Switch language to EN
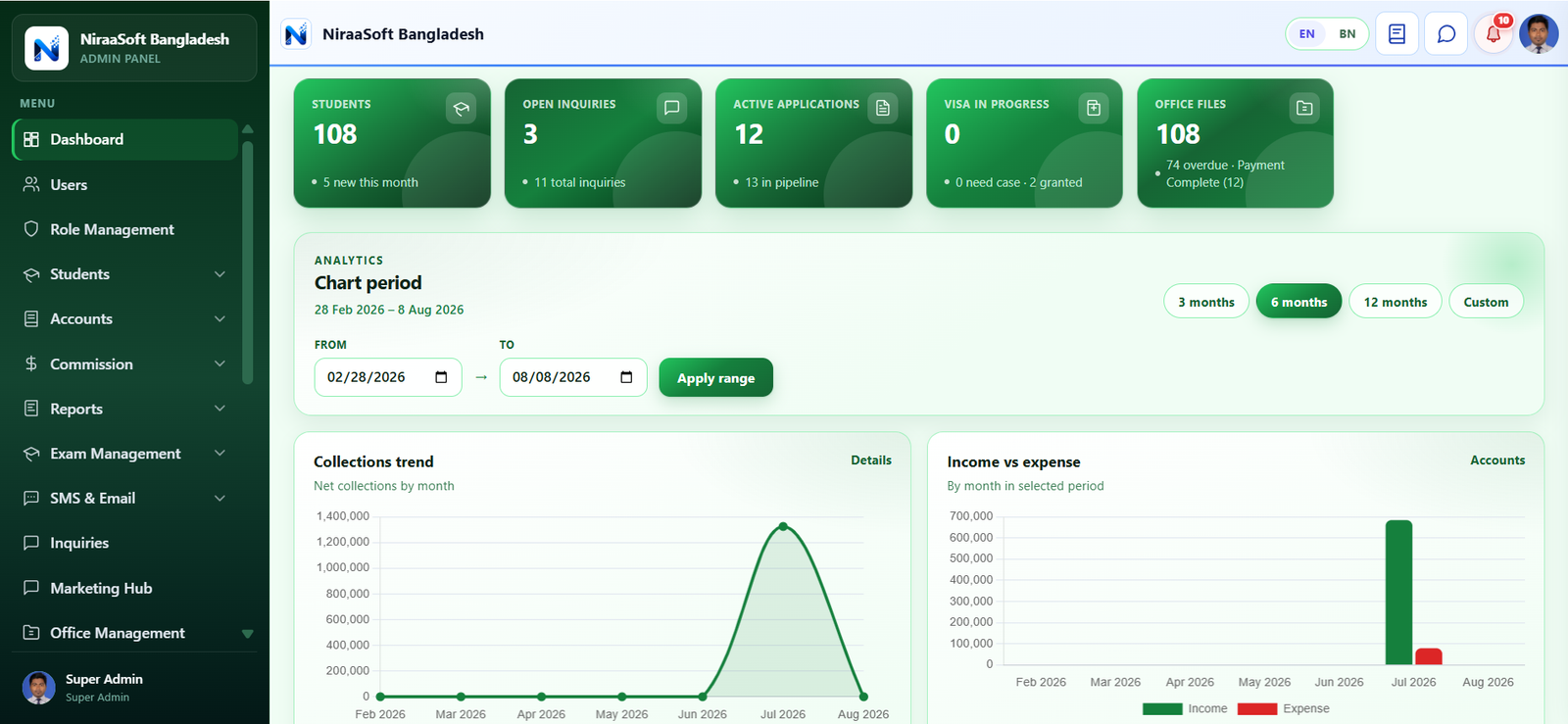The image size is (1568, 724). pos(1306,34)
